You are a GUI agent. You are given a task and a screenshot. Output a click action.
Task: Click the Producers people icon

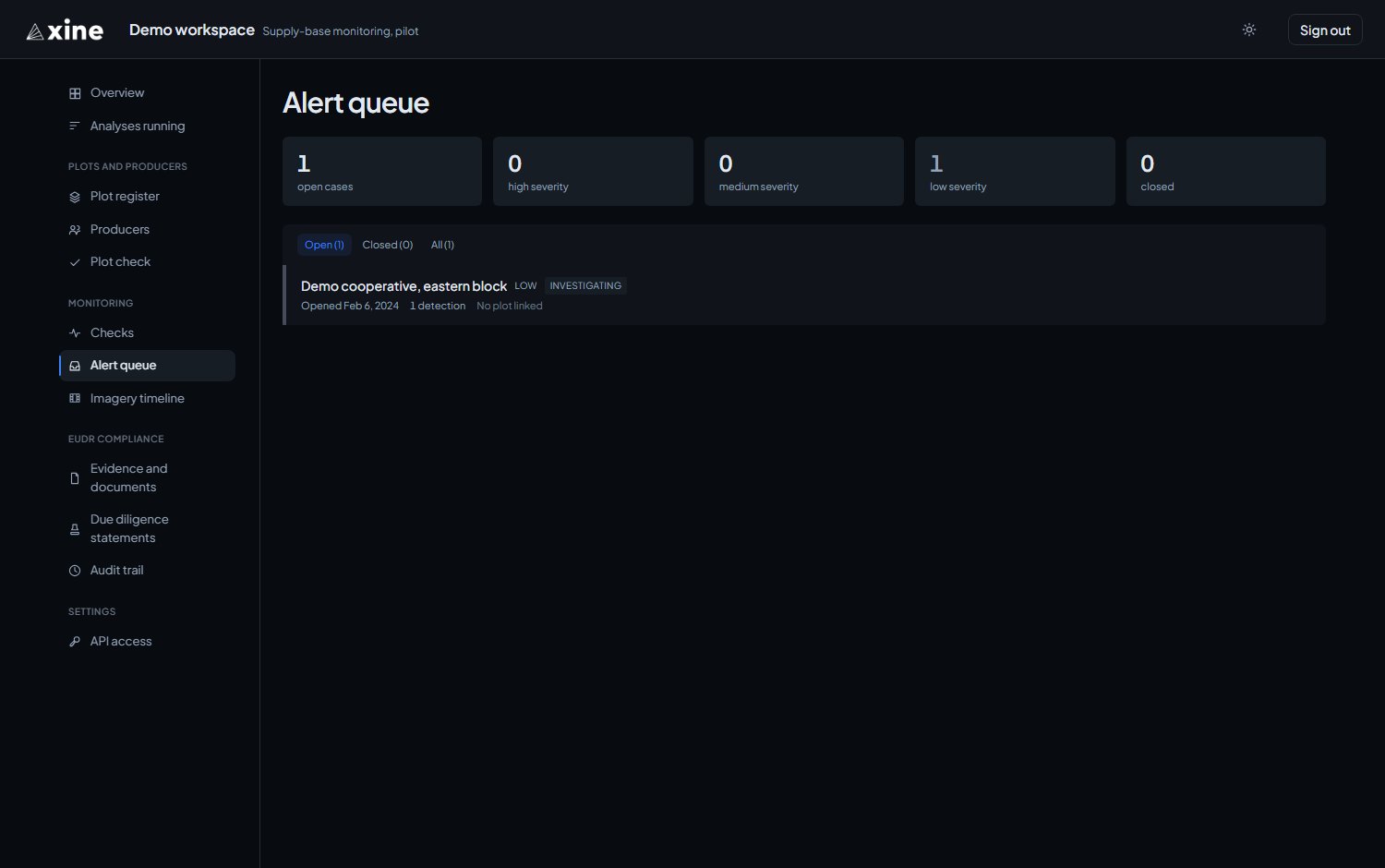75,230
